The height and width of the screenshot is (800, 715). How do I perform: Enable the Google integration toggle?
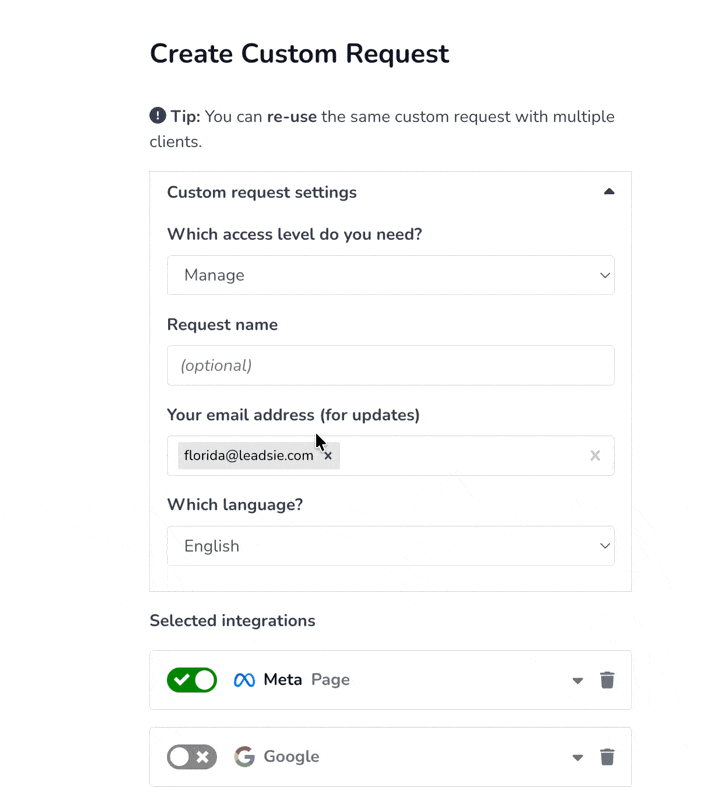[x=192, y=757]
